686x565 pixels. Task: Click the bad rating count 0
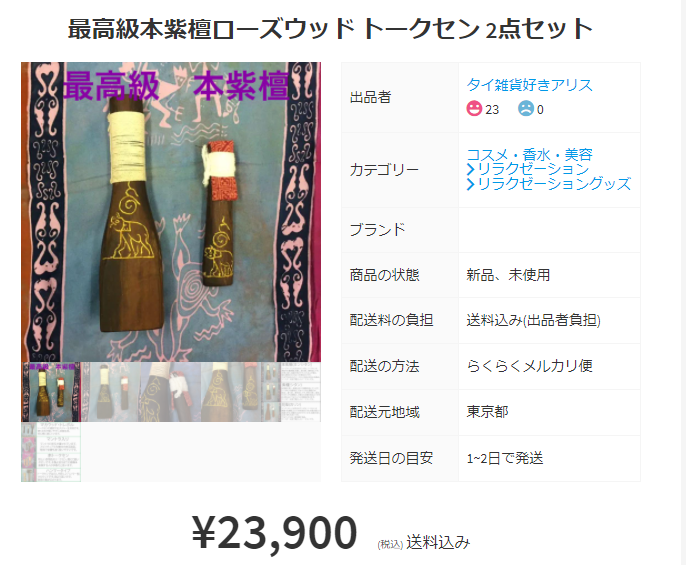pos(540,109)
